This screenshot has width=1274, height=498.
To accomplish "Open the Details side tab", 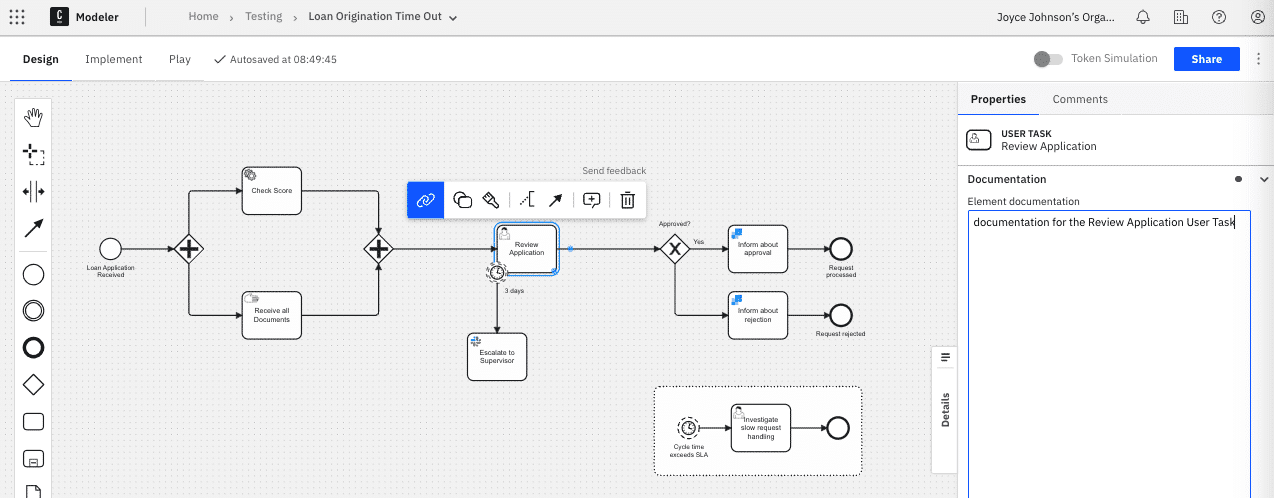I will (x=946, y=410).
